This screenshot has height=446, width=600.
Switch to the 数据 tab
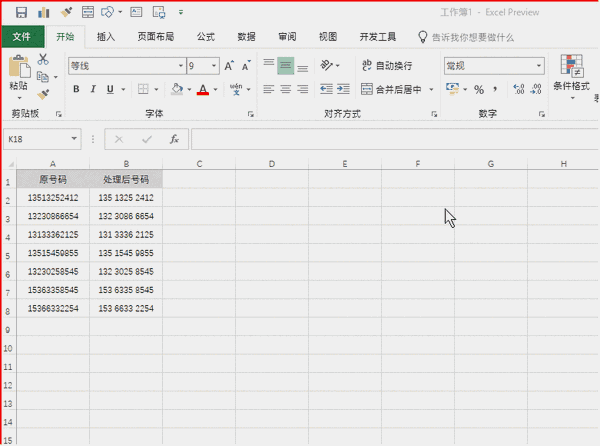246,37
